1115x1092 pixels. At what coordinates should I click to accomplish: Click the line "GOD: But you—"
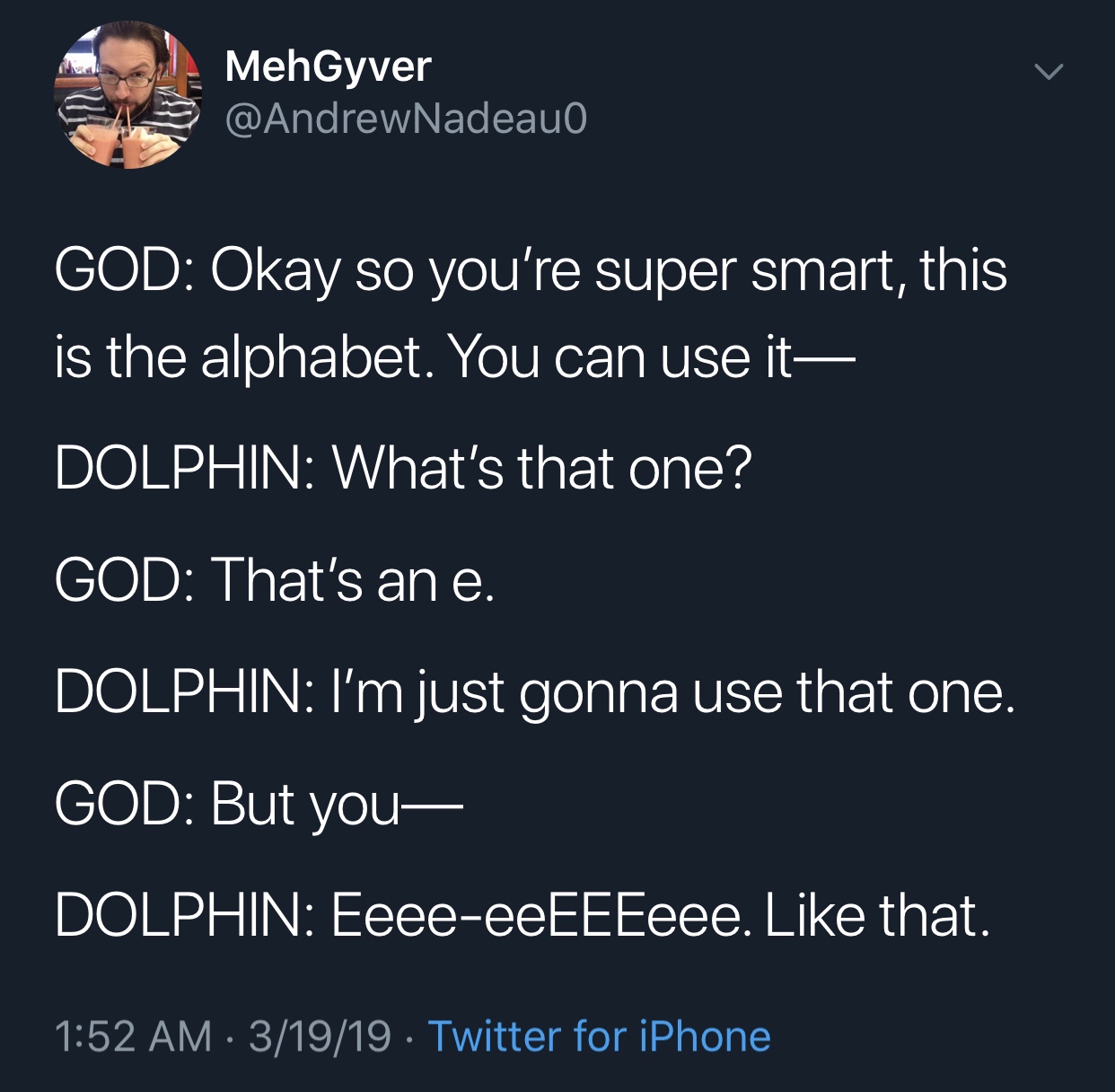(x=258, y=803)
